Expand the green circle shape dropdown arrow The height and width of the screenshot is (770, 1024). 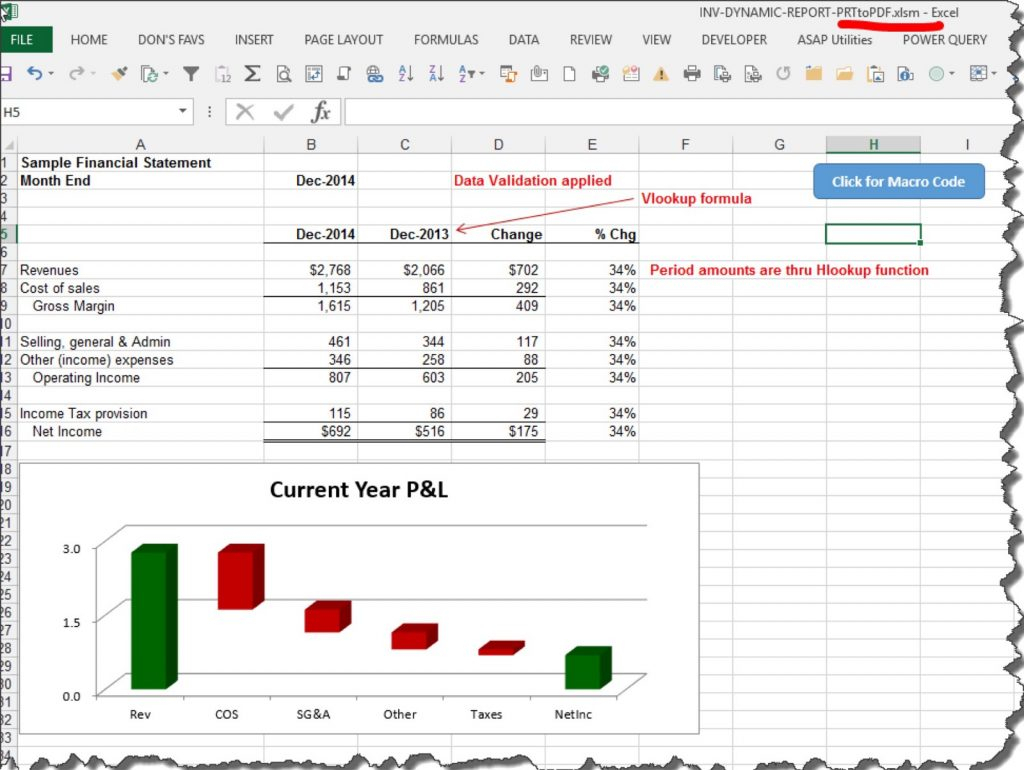point(953,73)
